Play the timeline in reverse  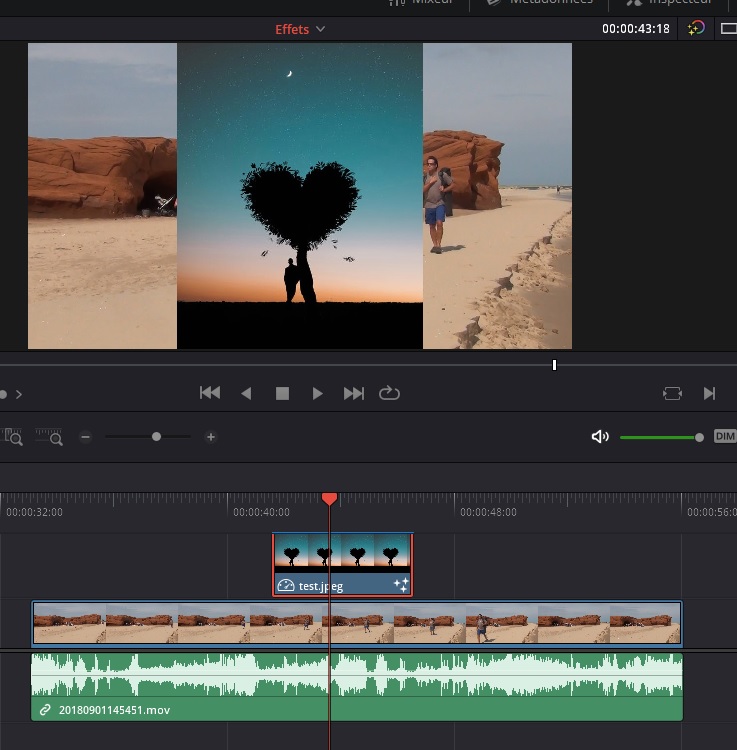pos(246,393)
